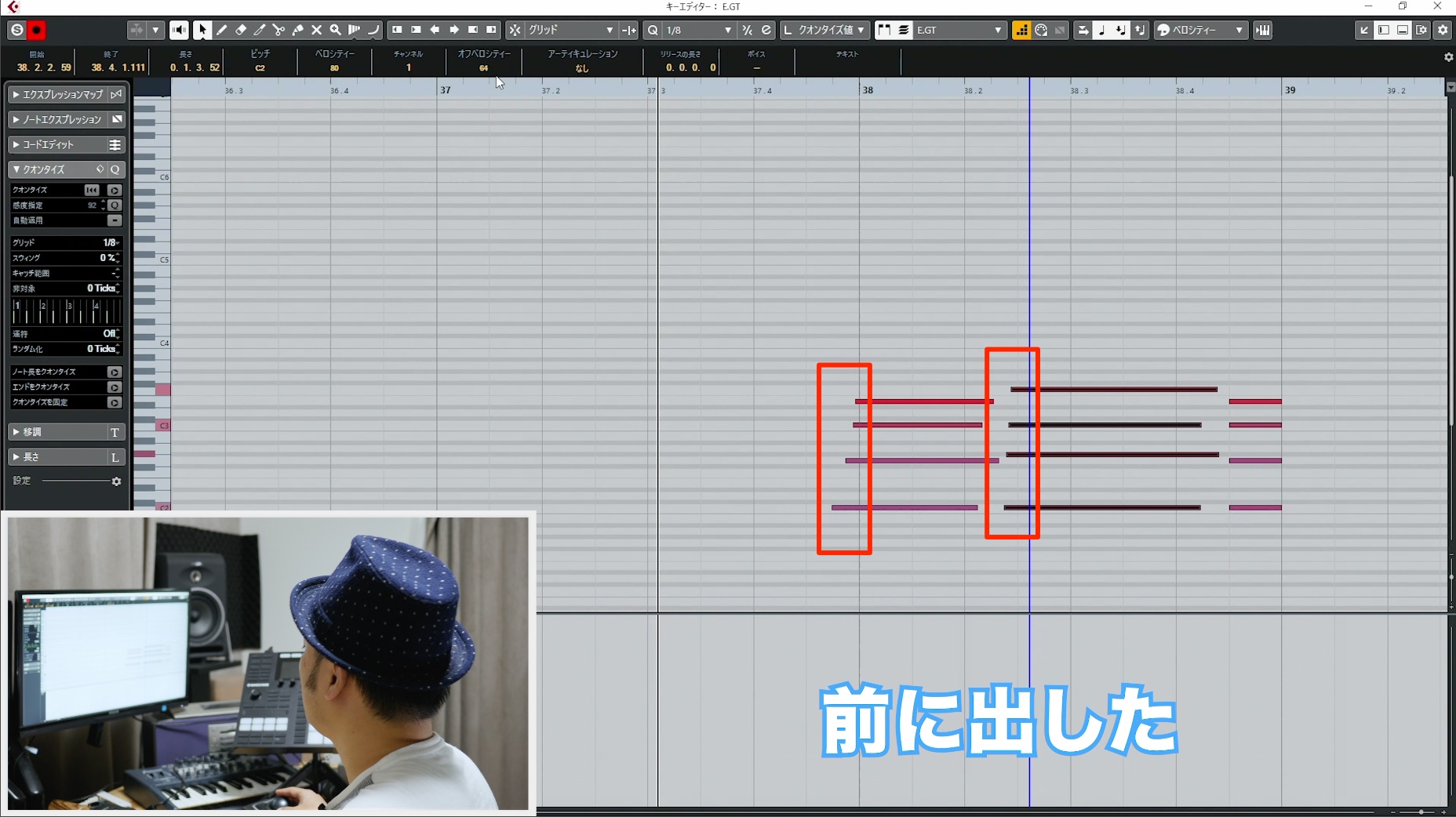
Task: Click the ベロシティー value 80
Action: [335, 67]
